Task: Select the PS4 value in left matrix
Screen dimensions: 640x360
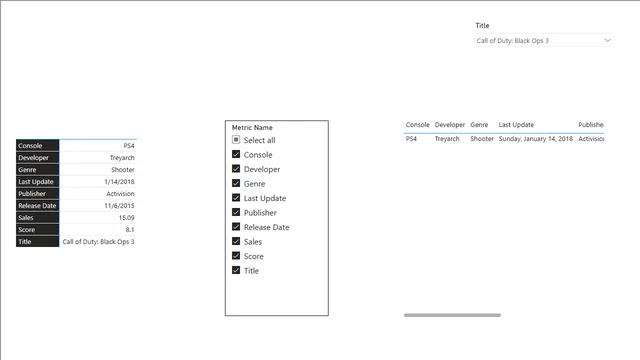Action: click(x=129, y=146)
